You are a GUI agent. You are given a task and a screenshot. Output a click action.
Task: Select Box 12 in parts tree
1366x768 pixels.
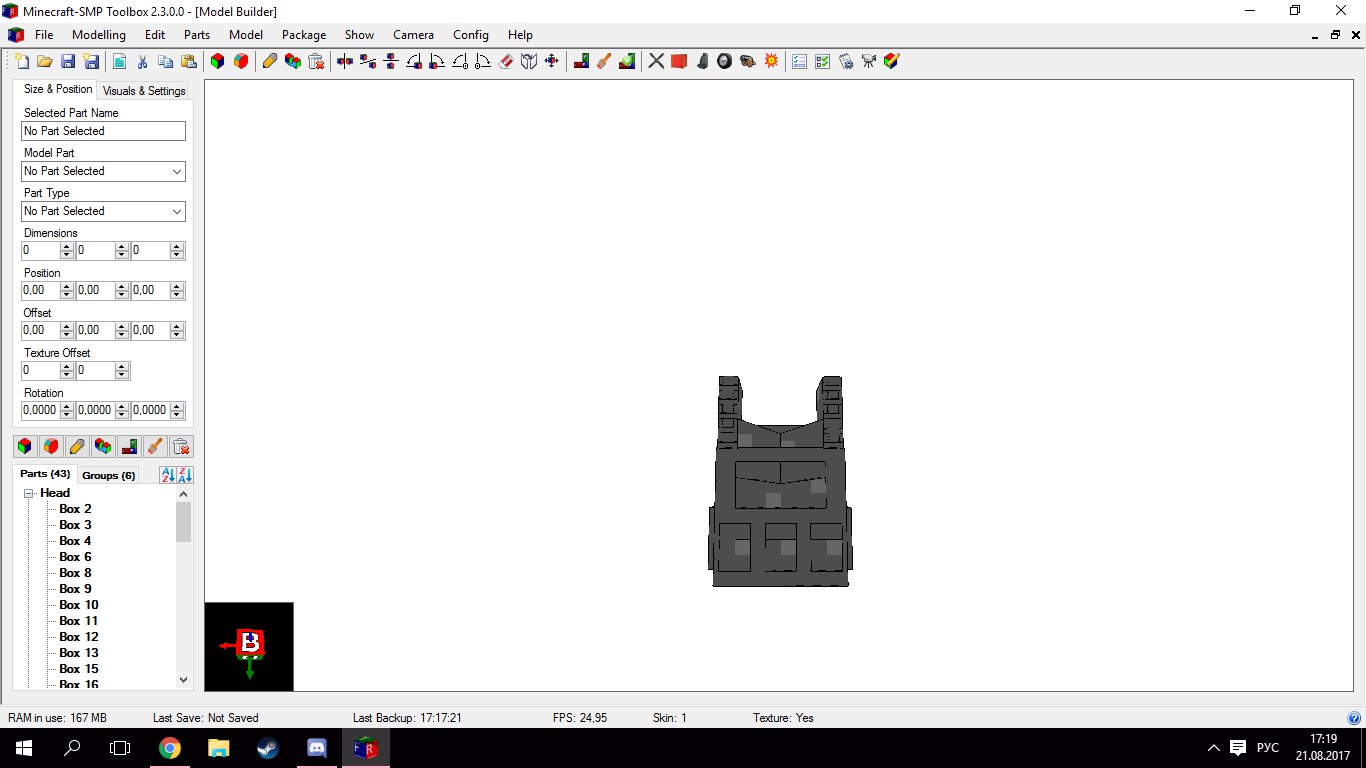pos(79,637)
